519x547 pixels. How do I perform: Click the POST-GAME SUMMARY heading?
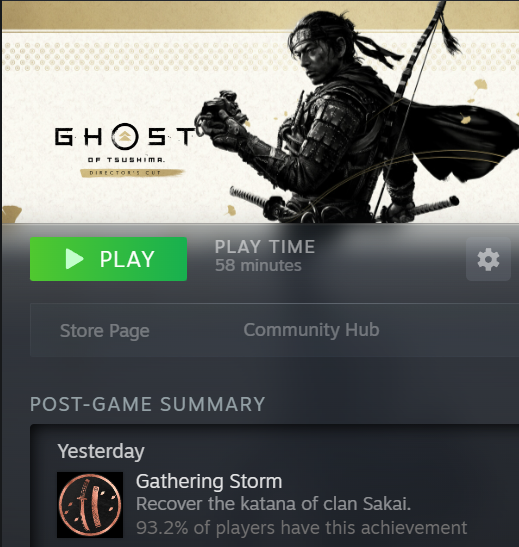pos(148,404)
